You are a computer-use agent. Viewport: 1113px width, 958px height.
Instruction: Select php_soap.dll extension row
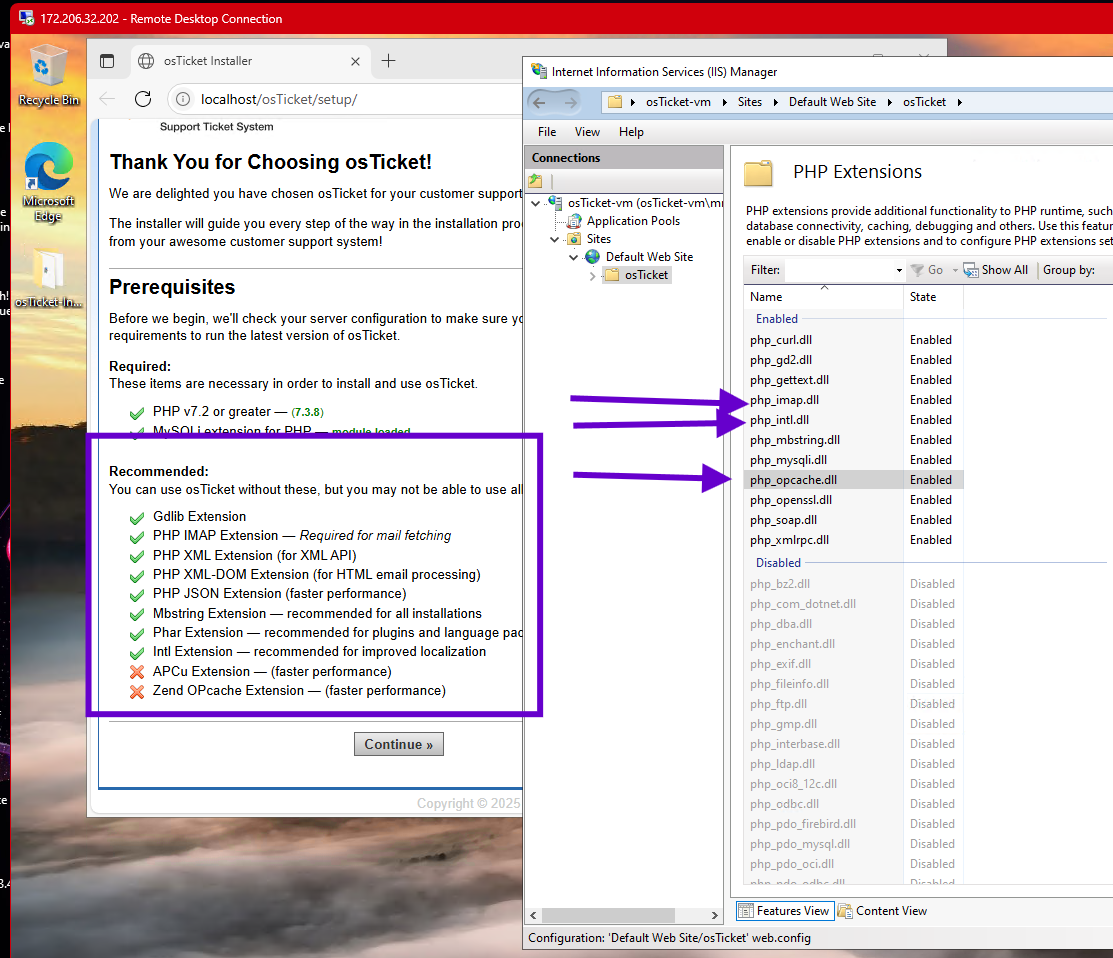click(x=853, y=520)
